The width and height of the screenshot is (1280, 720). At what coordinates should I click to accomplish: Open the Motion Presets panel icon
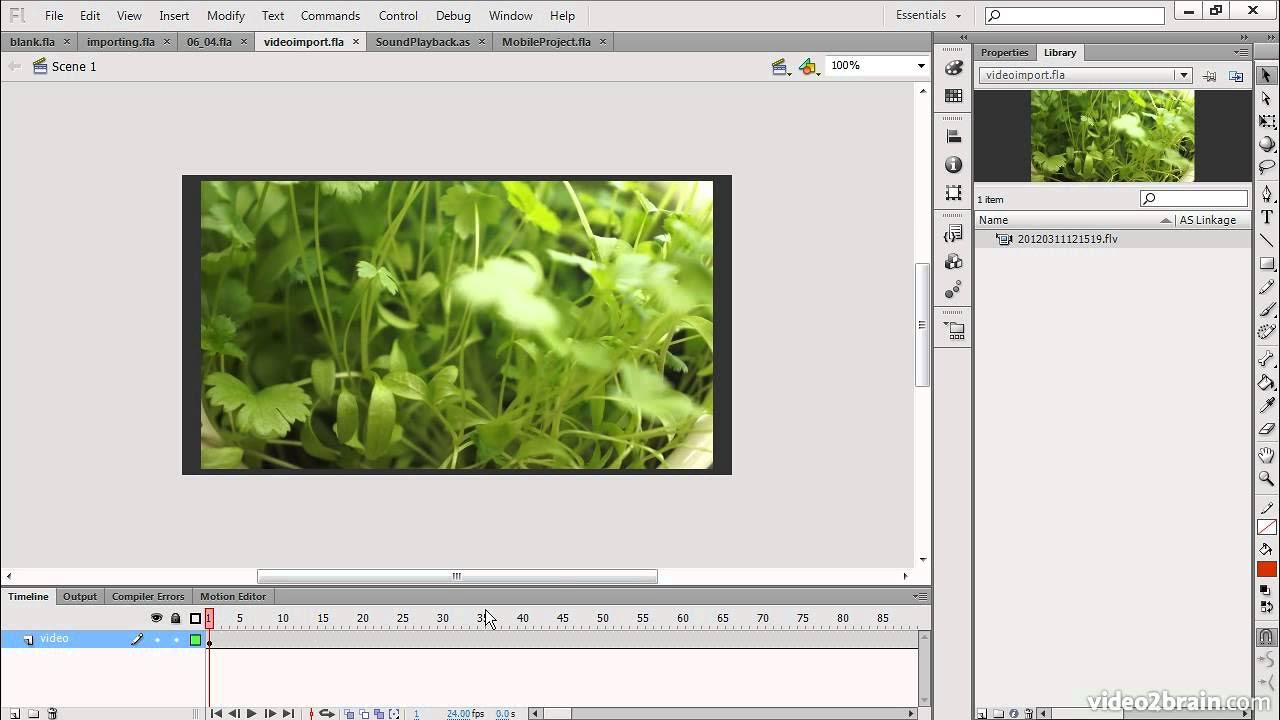[x=954, y=290]
